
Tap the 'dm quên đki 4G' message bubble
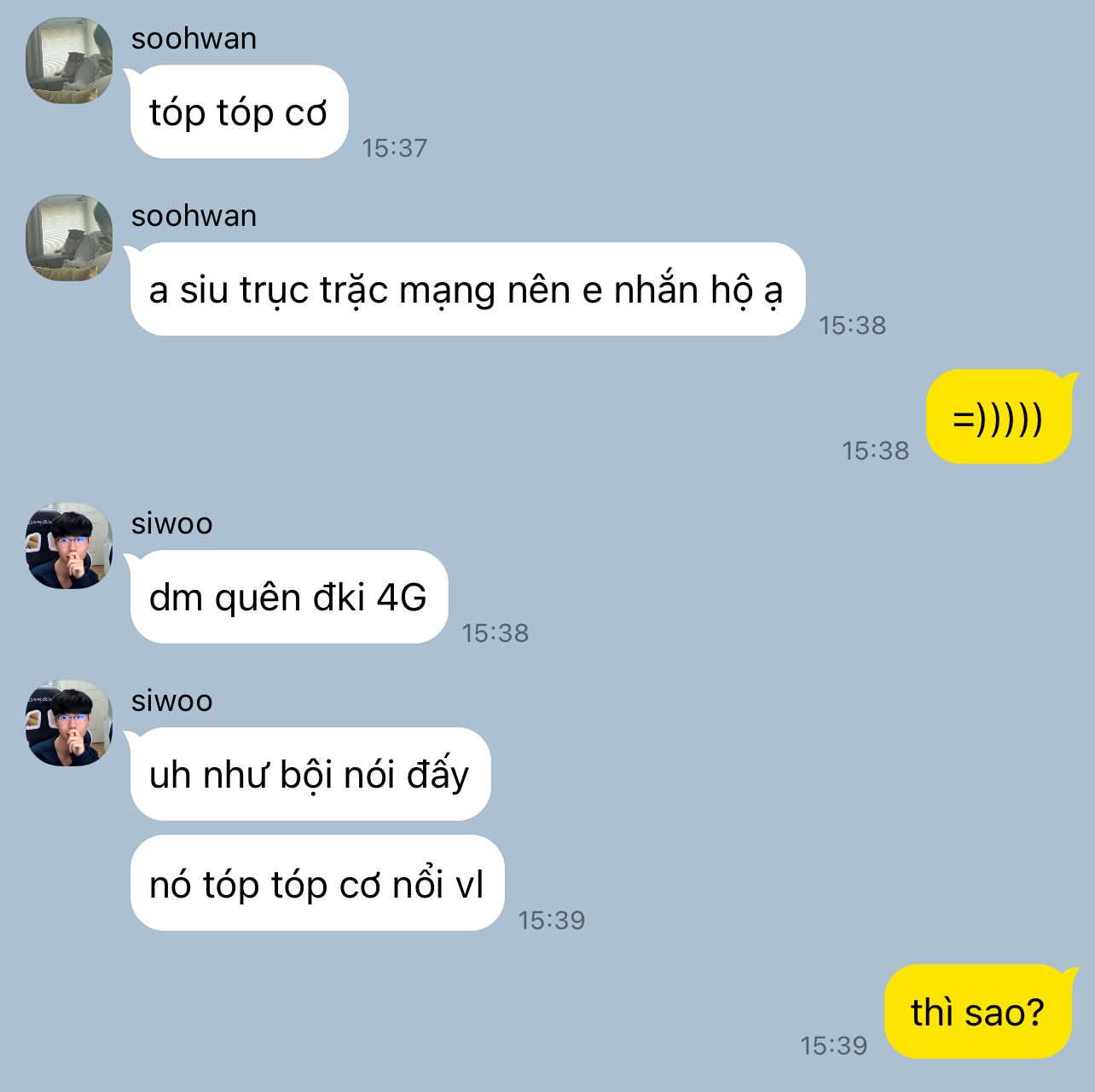(289, 597)
